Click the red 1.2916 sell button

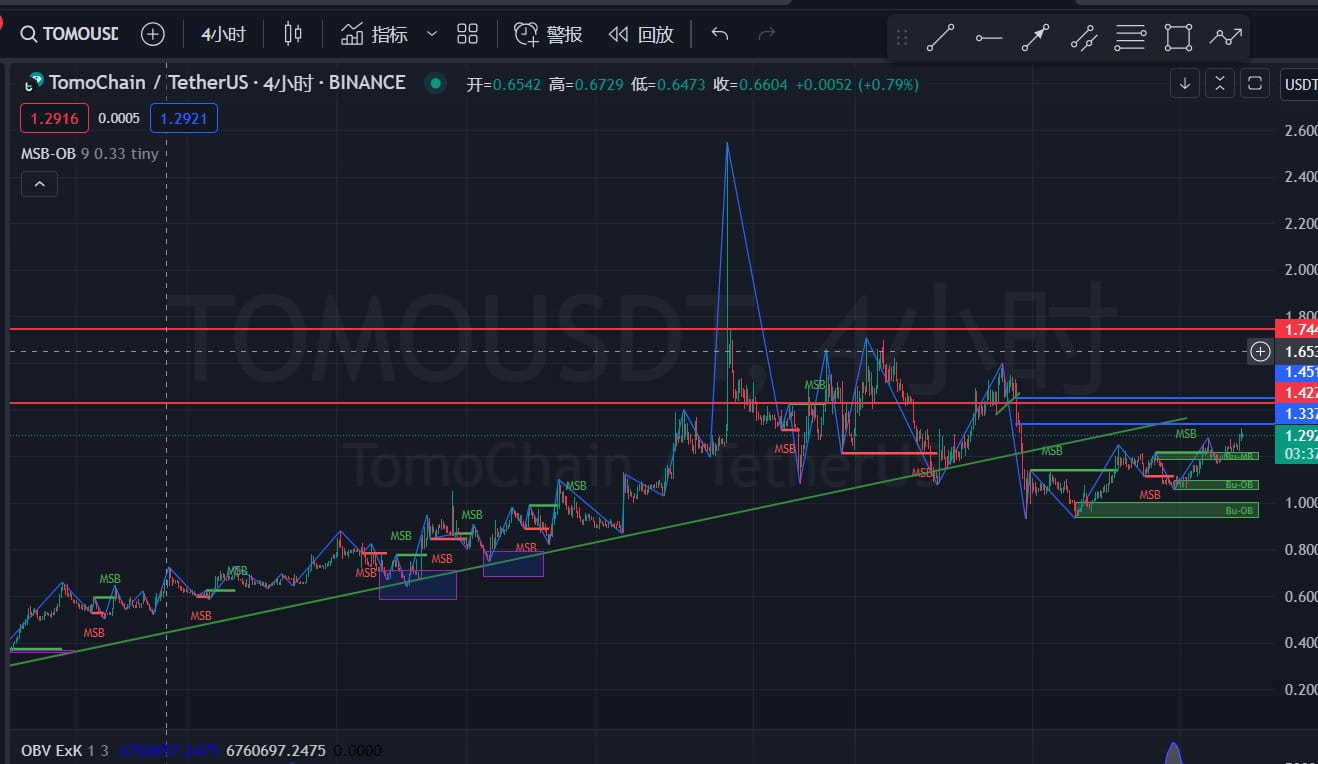(x=54, y=119)
